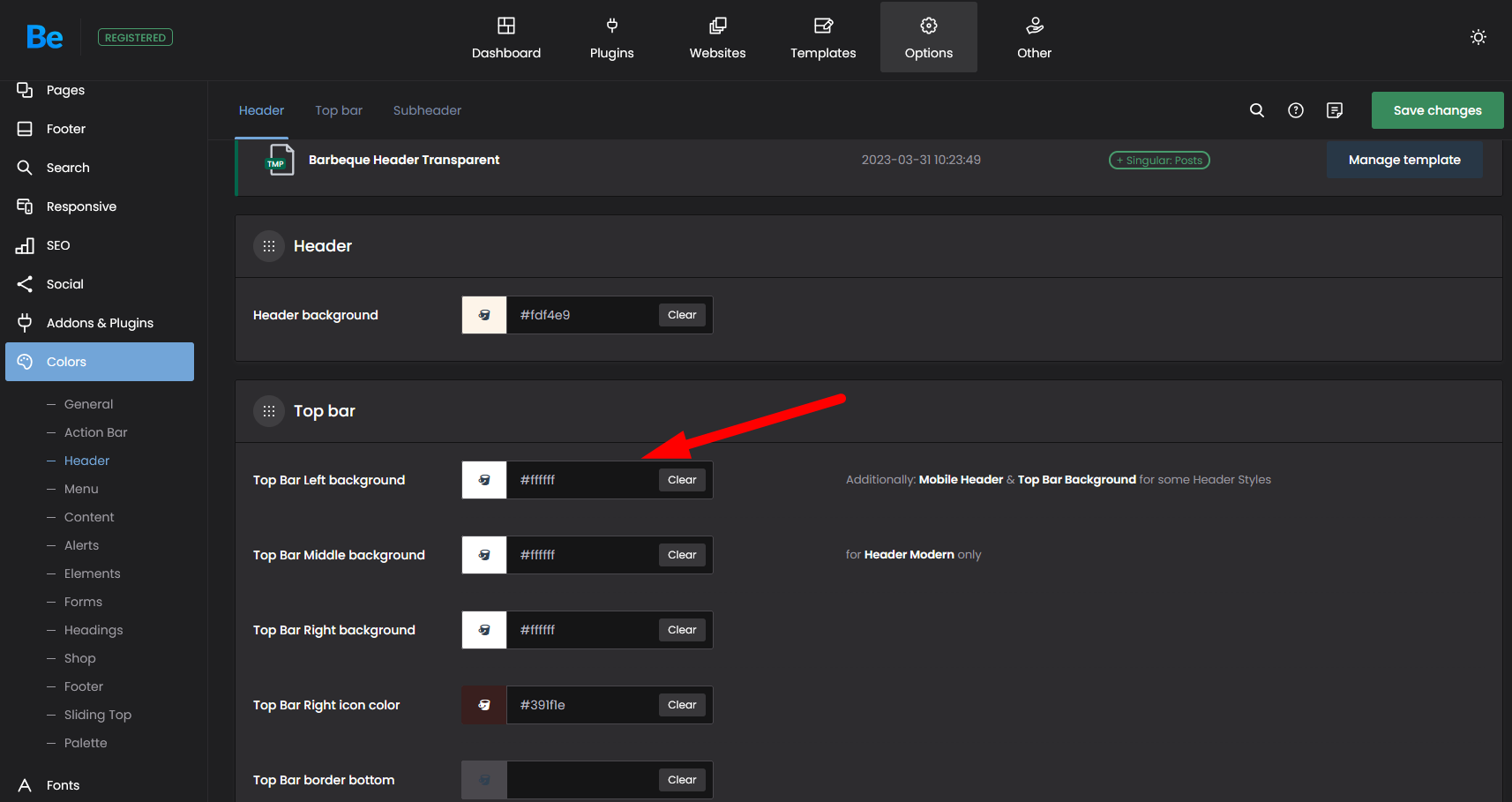Open the Templates section

[823, 37]
